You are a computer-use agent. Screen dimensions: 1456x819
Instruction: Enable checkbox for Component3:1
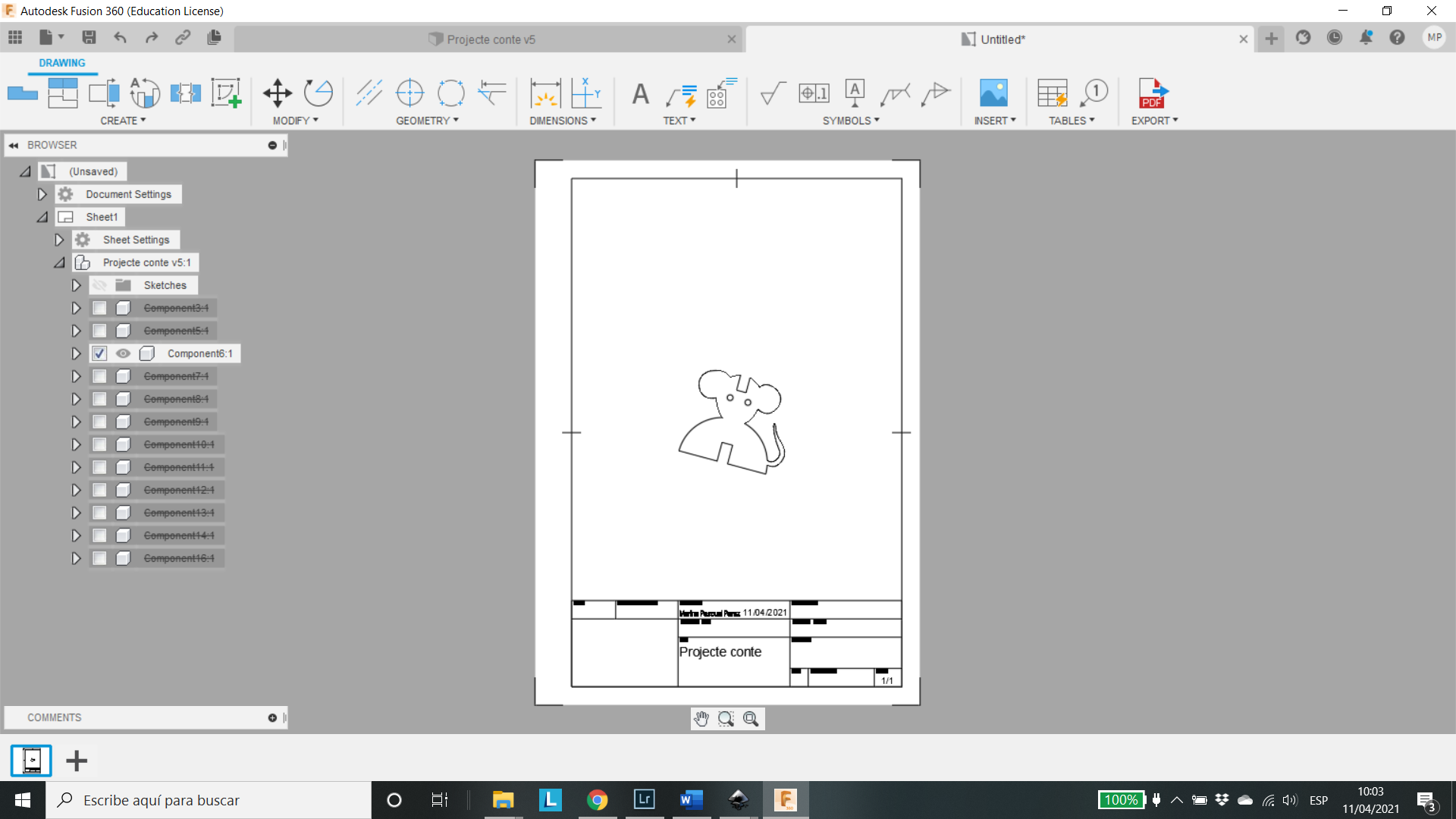pos(97,307)
